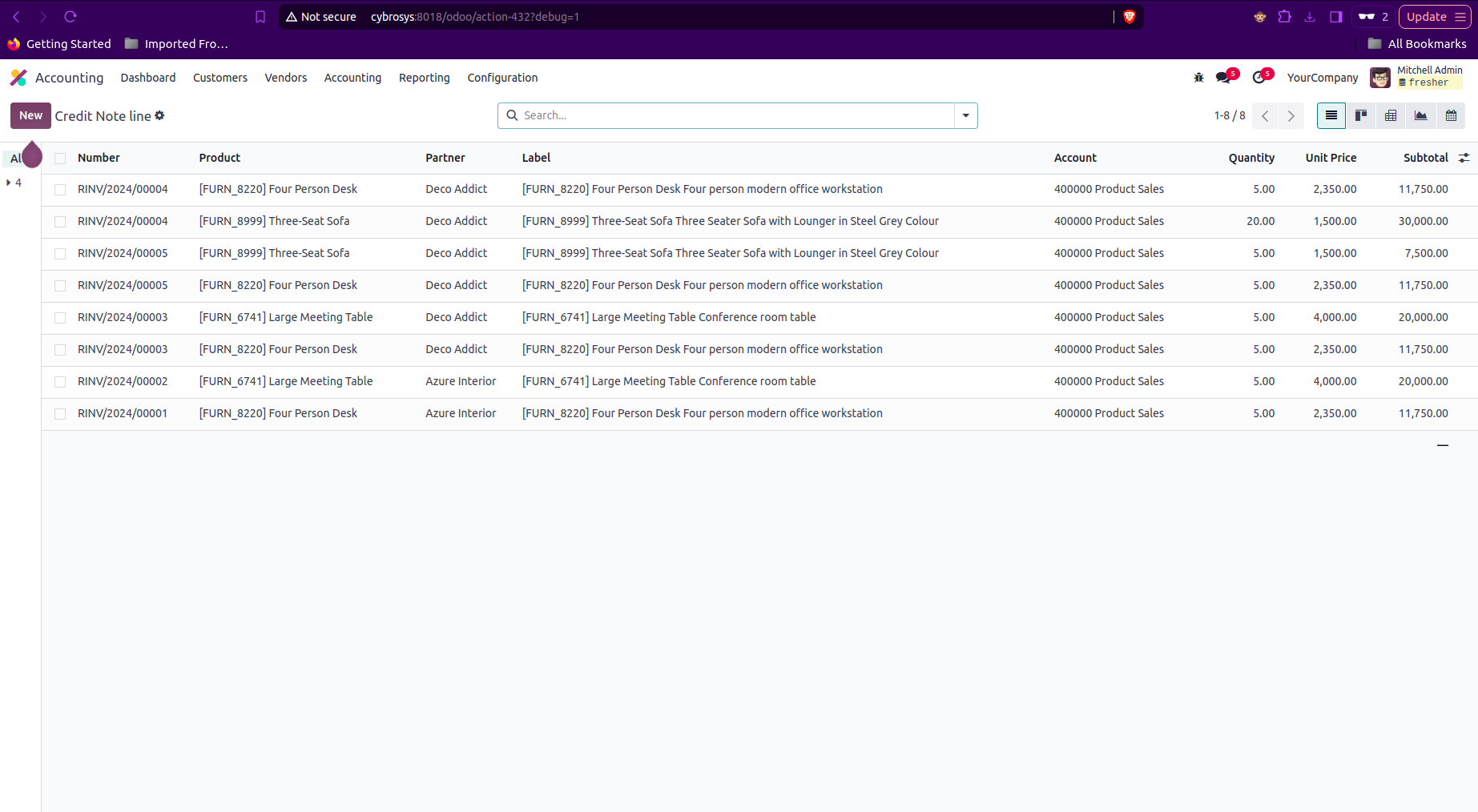This screenshot has height=812, width=1478.
Task: Sort by the Subtotal column header
Action: click(1425, 158)
